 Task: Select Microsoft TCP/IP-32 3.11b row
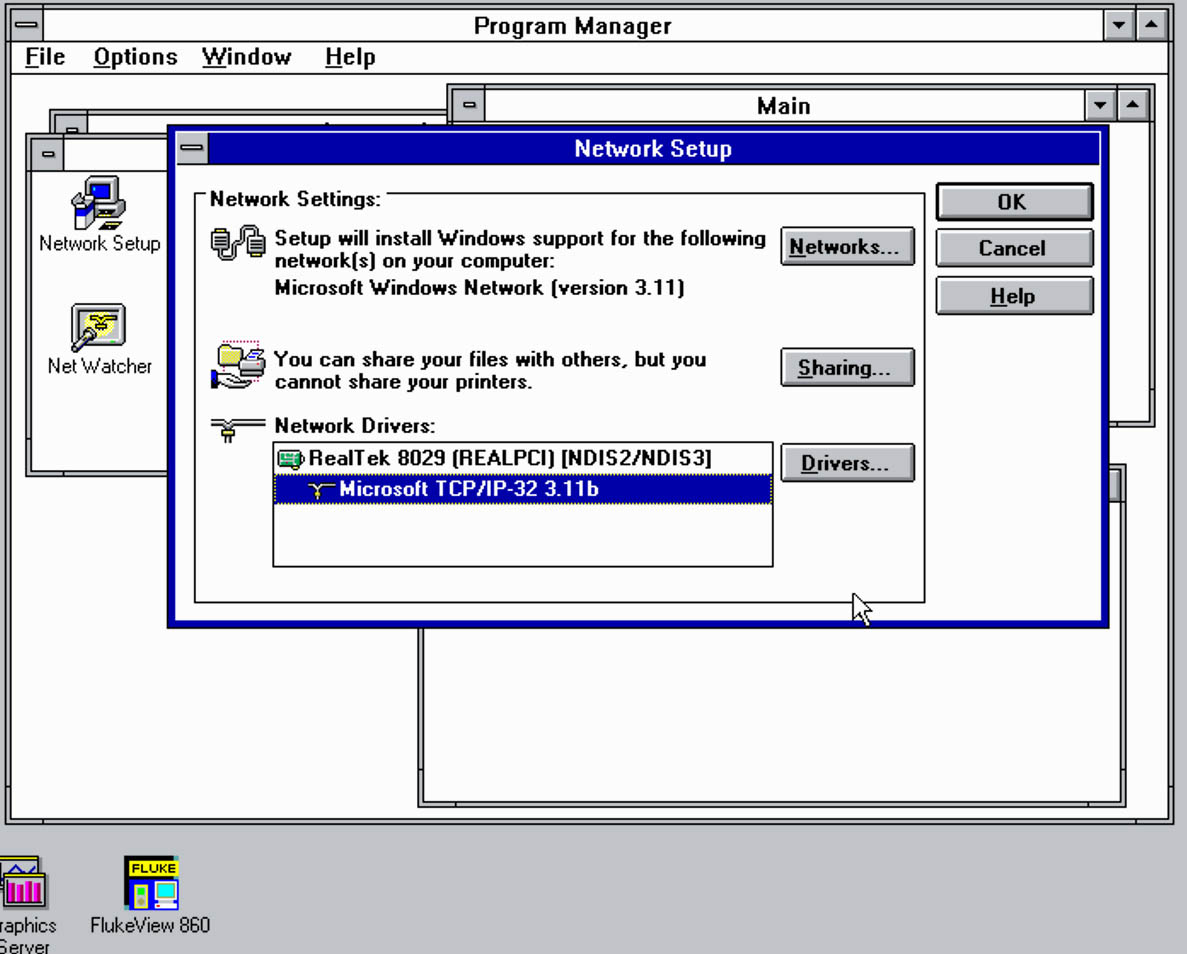(522, 489)
